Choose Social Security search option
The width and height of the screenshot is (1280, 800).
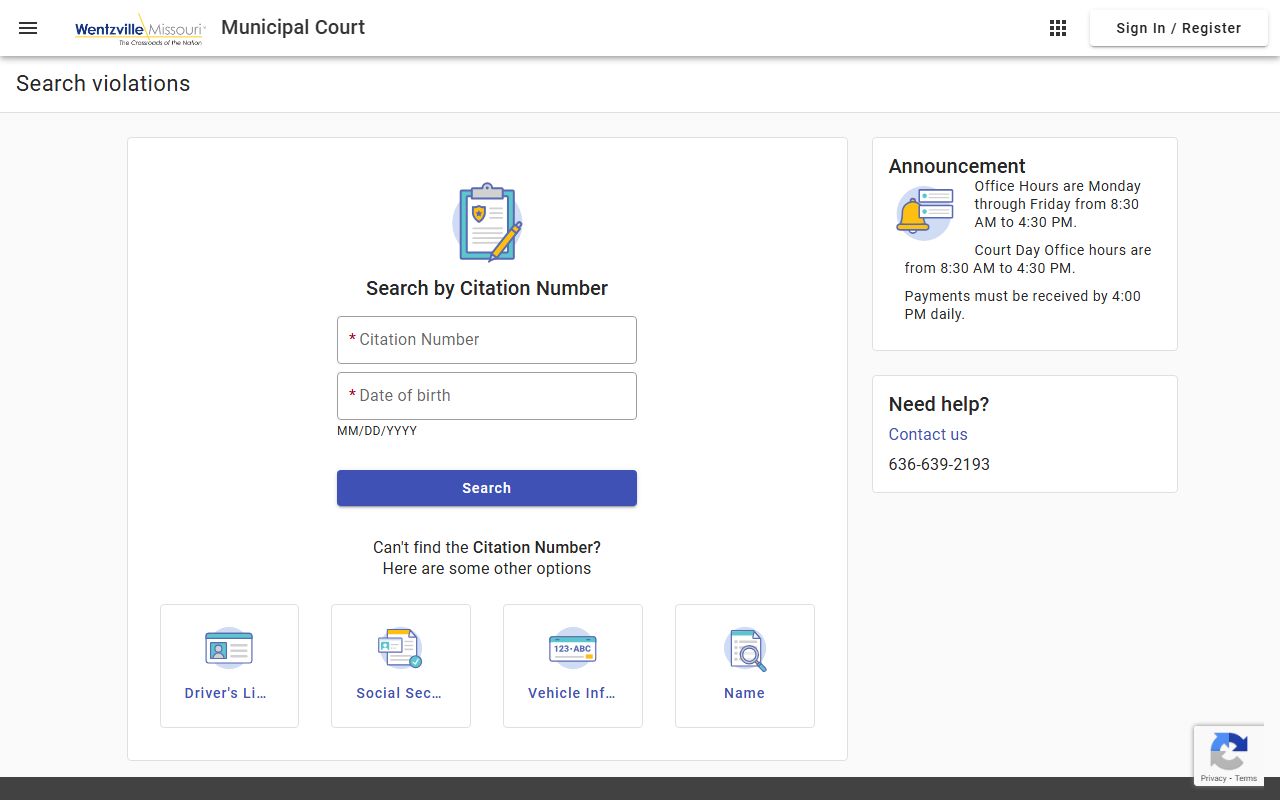401,666
